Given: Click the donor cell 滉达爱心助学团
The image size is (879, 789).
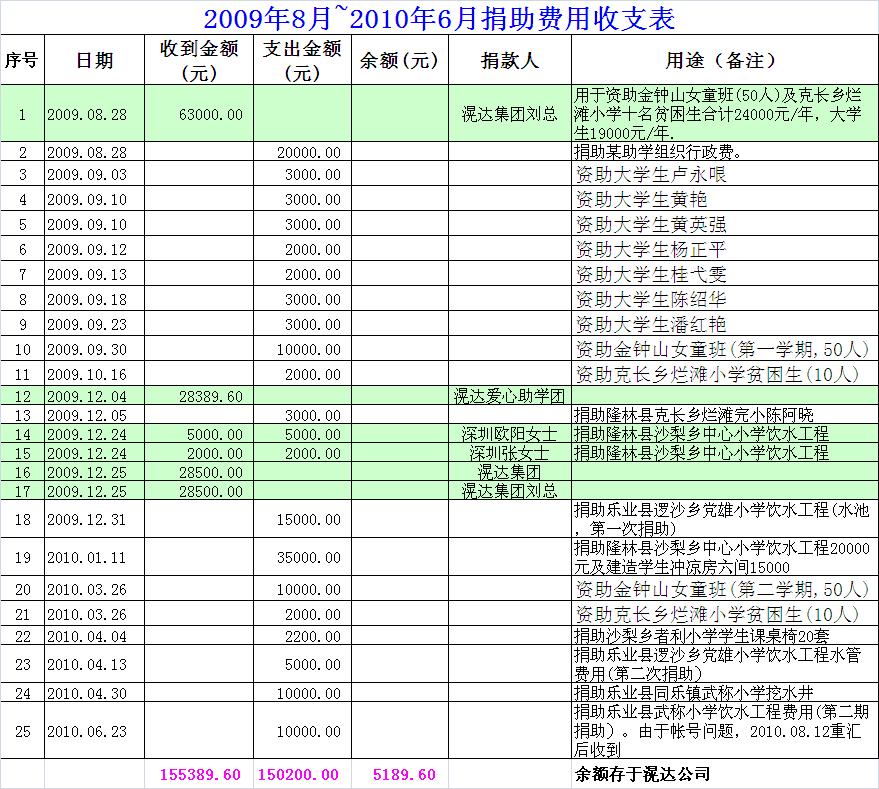Looking at the screenshot, I should 510,396.
